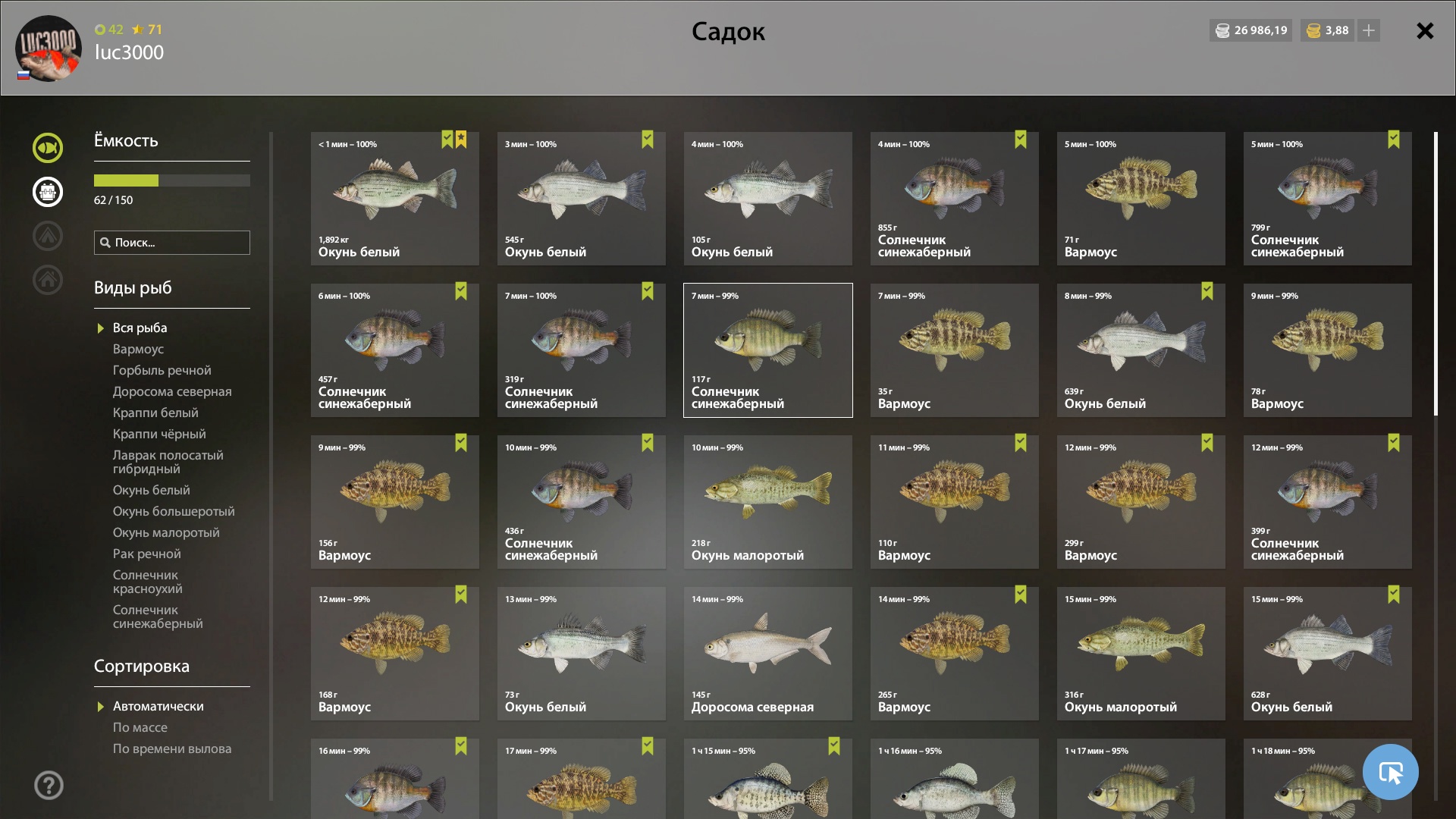The image size is (1456, 819).
Task: Toggle bookmark flag on 545 г Окунь белый
Action: pos(648,140)
